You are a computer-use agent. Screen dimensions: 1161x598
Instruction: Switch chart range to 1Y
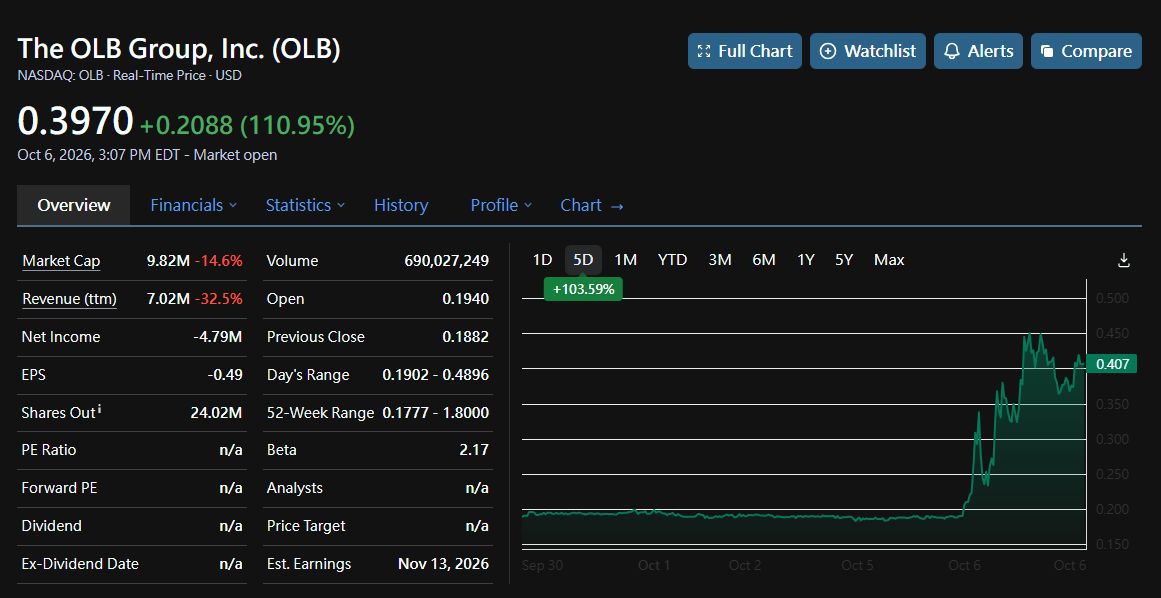[806, 260]
